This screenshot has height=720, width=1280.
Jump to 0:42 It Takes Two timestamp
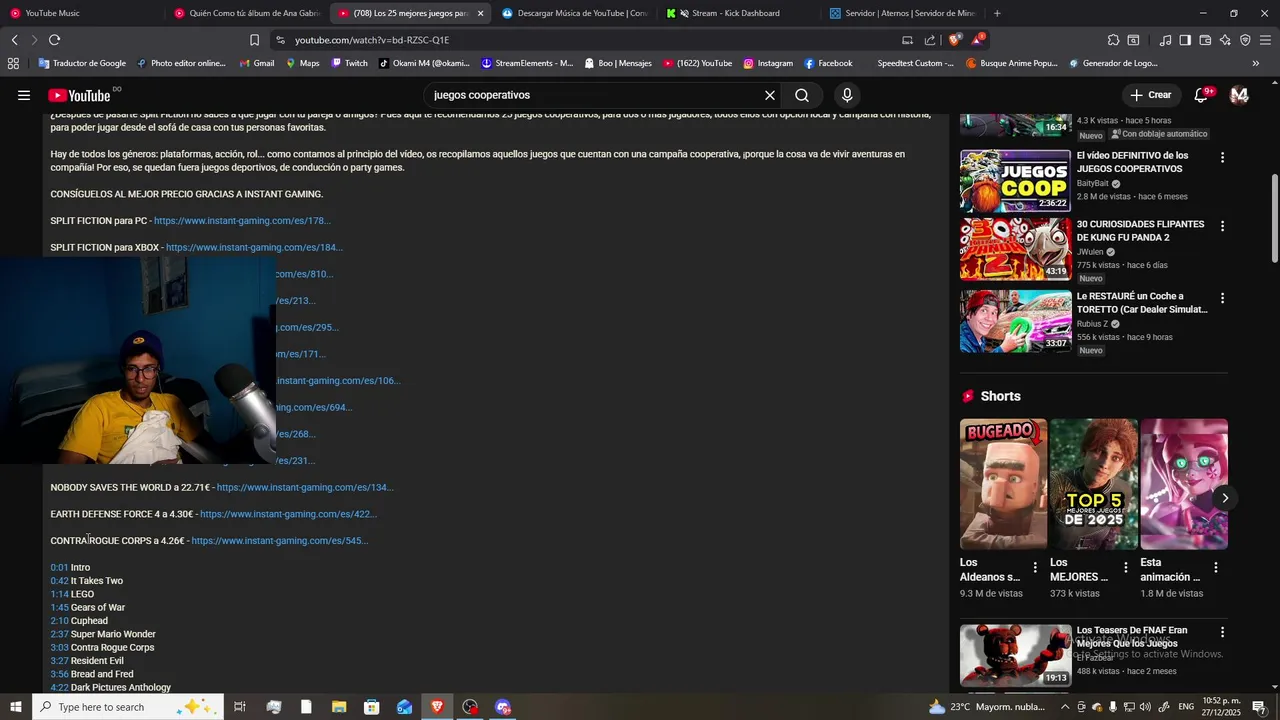tap(59, 581)
